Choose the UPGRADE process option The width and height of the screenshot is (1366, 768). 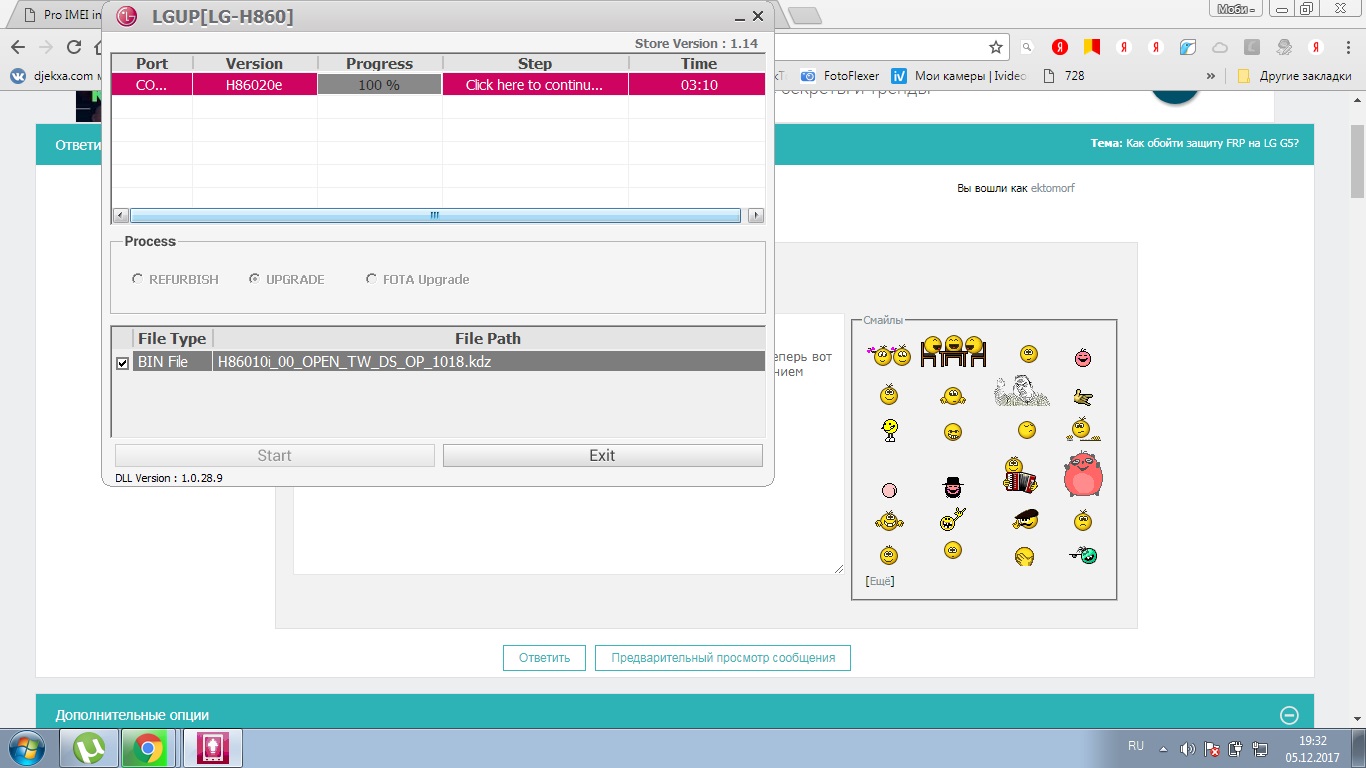pos(255,279)
